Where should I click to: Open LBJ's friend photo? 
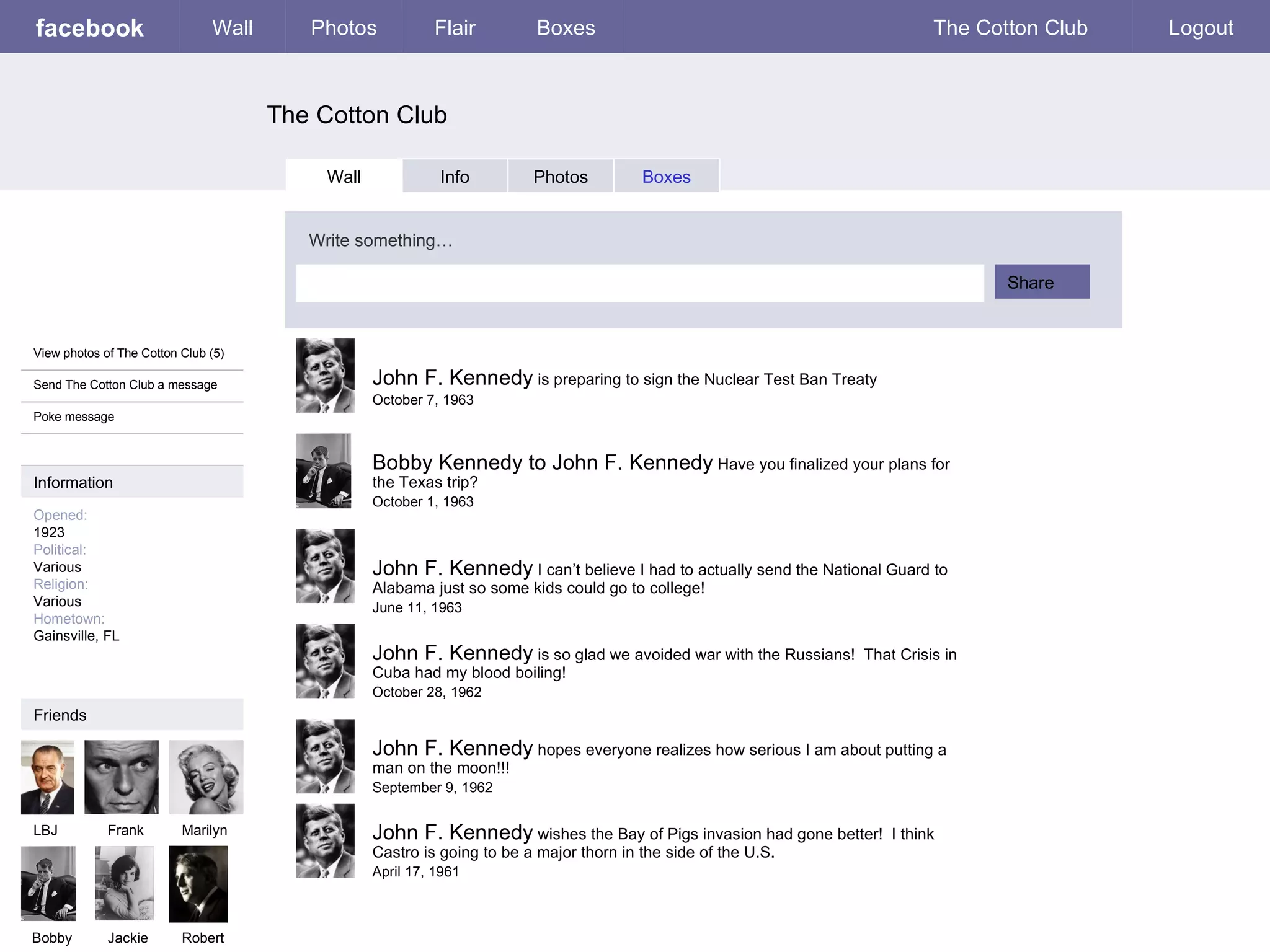(x=48, y=777)
